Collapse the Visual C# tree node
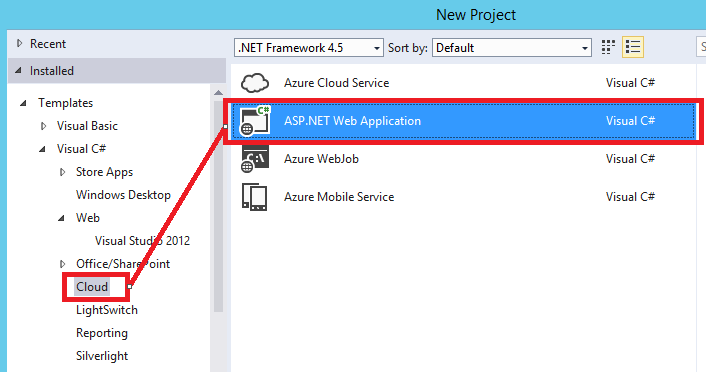Viewport: 706px width, 372px height. pos(42,149)
